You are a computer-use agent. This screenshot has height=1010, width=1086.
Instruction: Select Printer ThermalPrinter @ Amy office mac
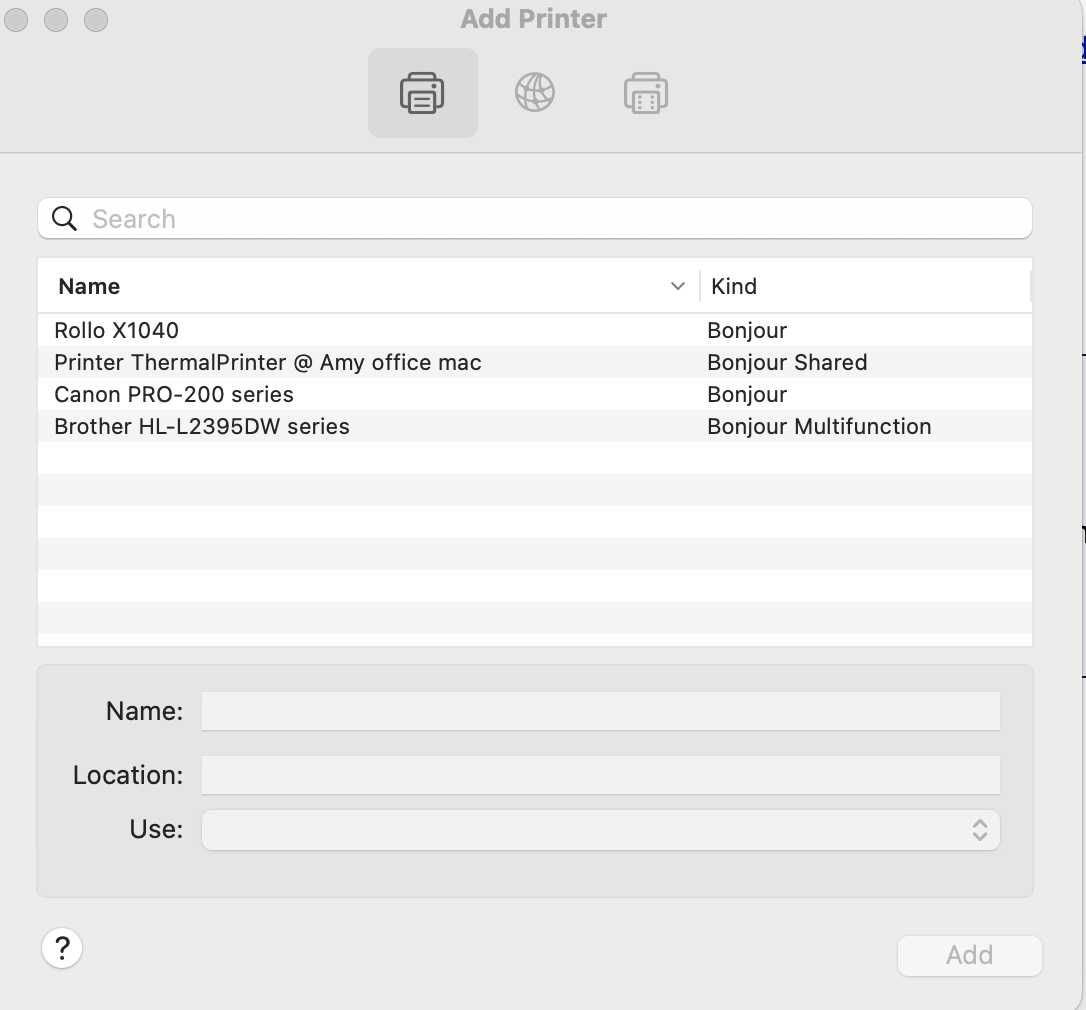pyautogui.click(x=268, y=363)
